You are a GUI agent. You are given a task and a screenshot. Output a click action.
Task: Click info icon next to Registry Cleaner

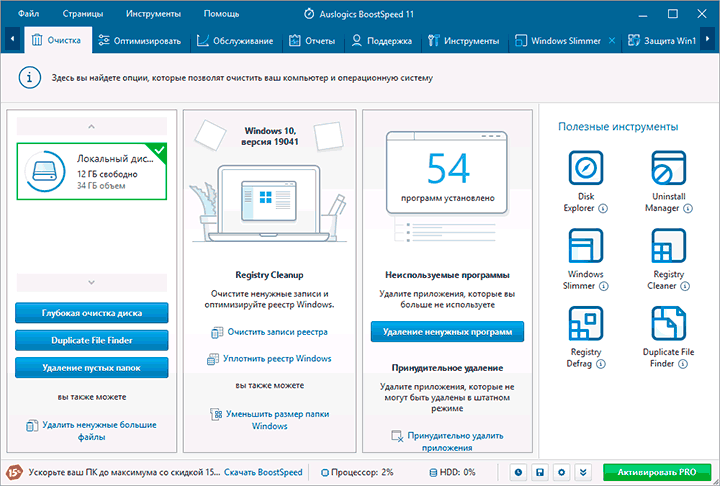tap(685, 286)
